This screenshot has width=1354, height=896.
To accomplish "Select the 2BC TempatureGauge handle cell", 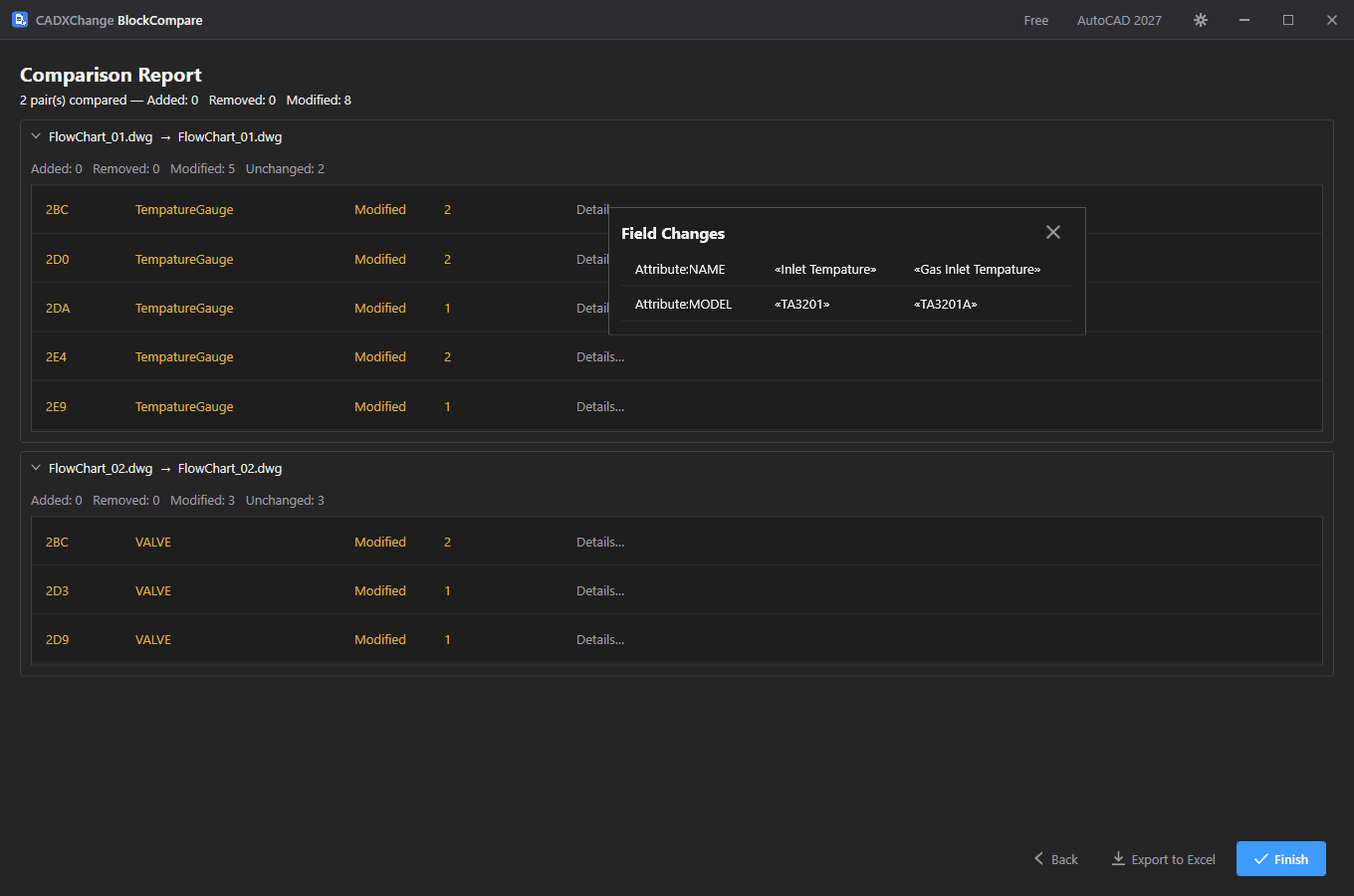I will coord(57,209).
